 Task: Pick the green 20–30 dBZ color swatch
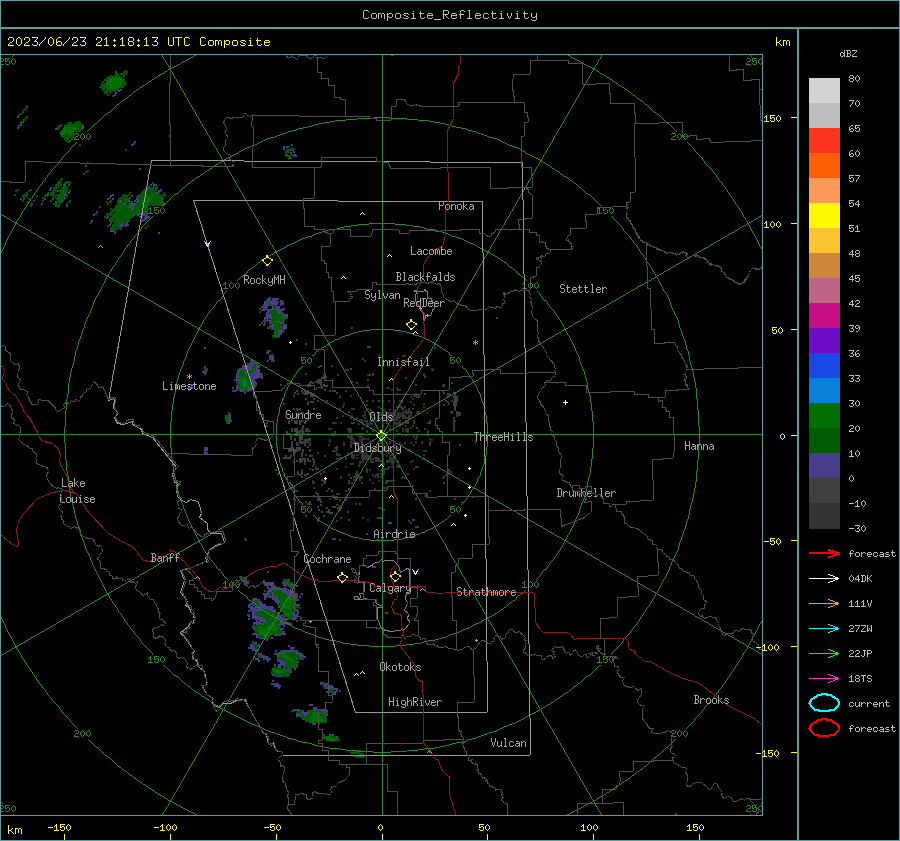click(824, 416)
